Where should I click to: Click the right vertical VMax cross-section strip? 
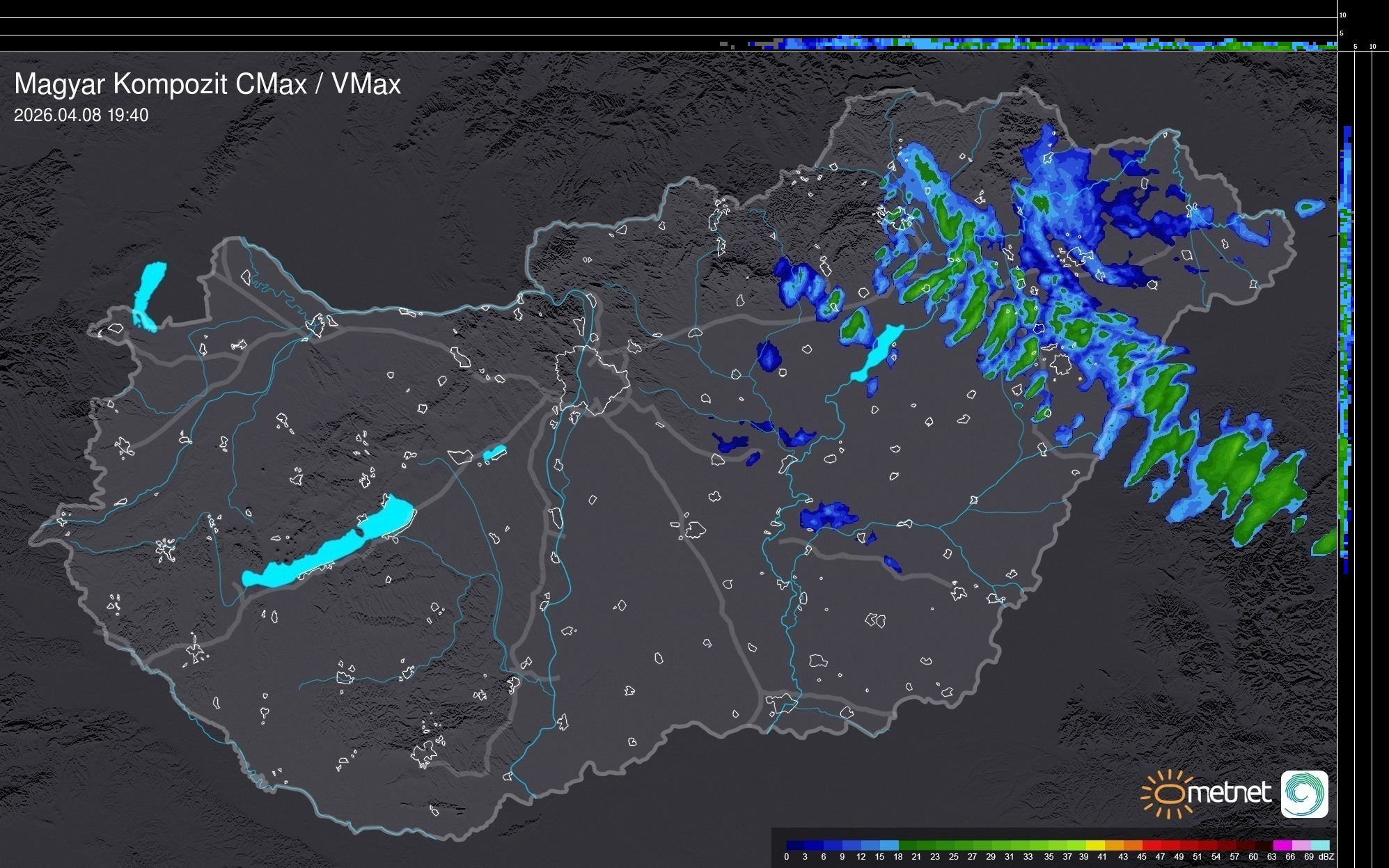[x=1347, y=348]
